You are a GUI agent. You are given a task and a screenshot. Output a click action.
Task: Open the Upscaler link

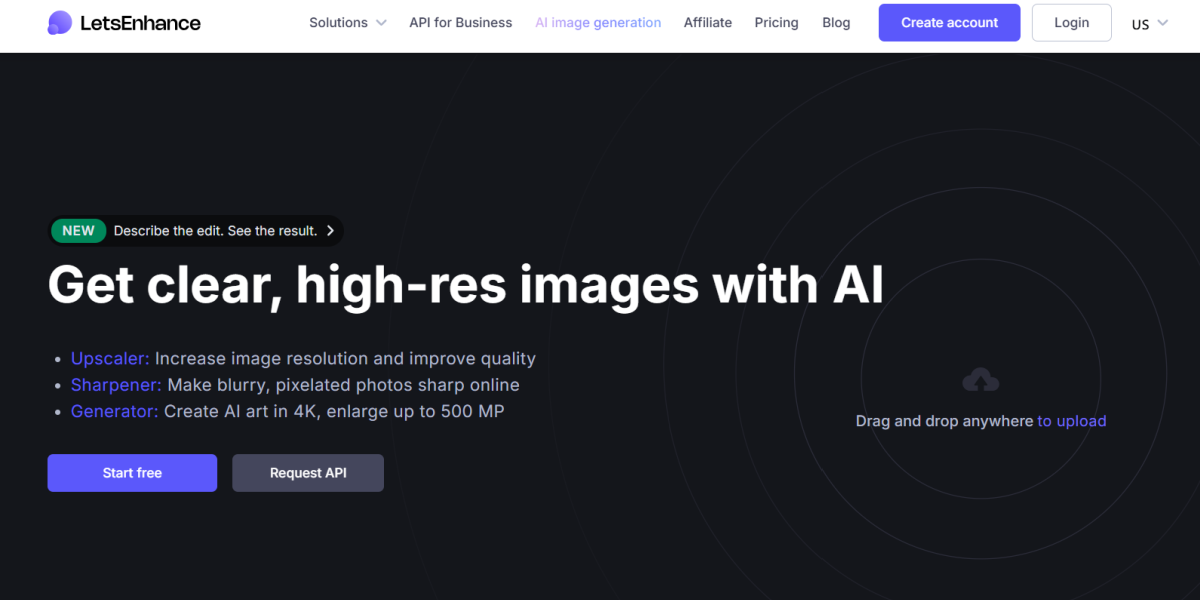tap(110, 358)
